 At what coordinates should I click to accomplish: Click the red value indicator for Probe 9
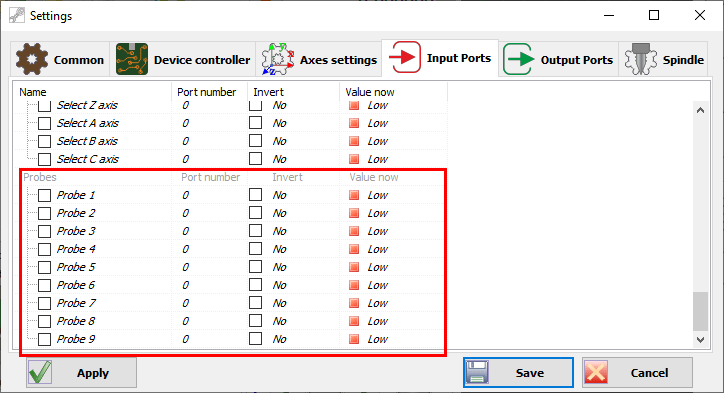tap(354, 339)
